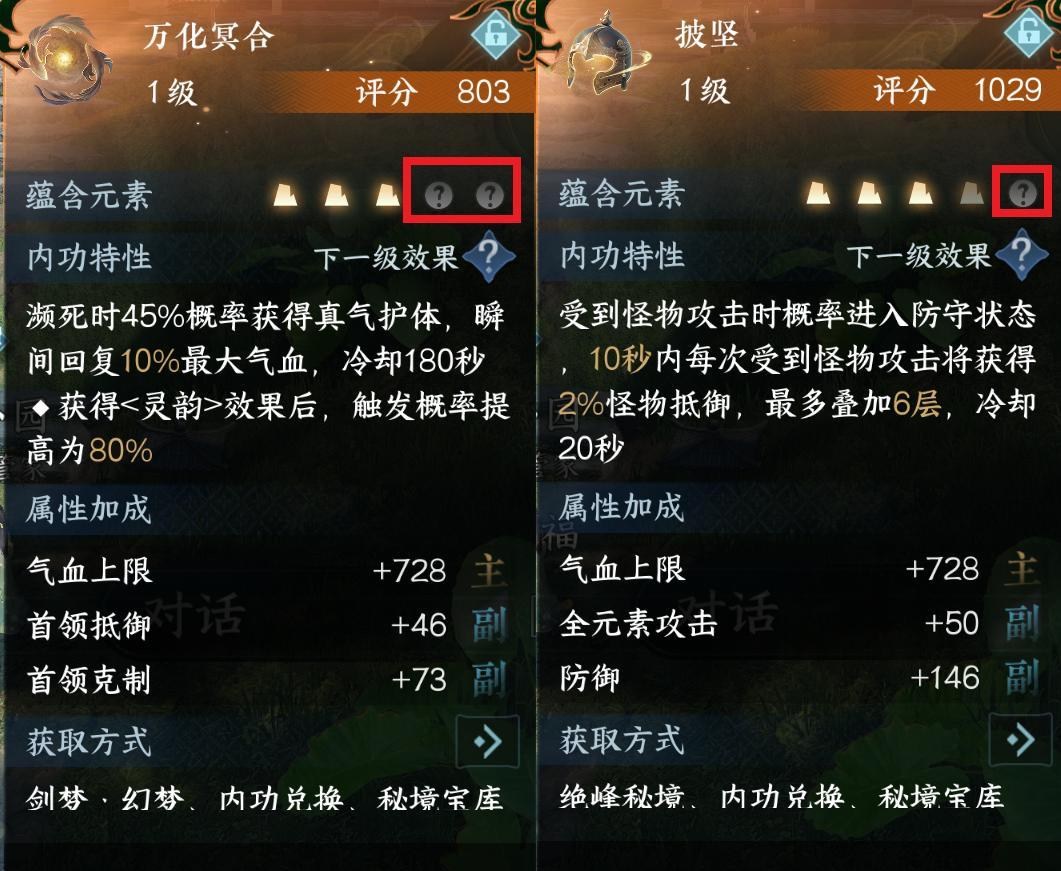Show next level effect help for 披坚
1061x871 pixels.
[1022, 254]
